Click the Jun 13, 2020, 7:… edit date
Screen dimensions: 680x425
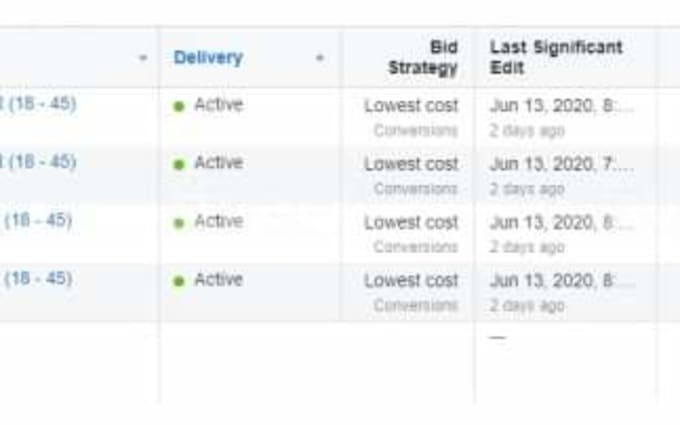coord(562,164)
